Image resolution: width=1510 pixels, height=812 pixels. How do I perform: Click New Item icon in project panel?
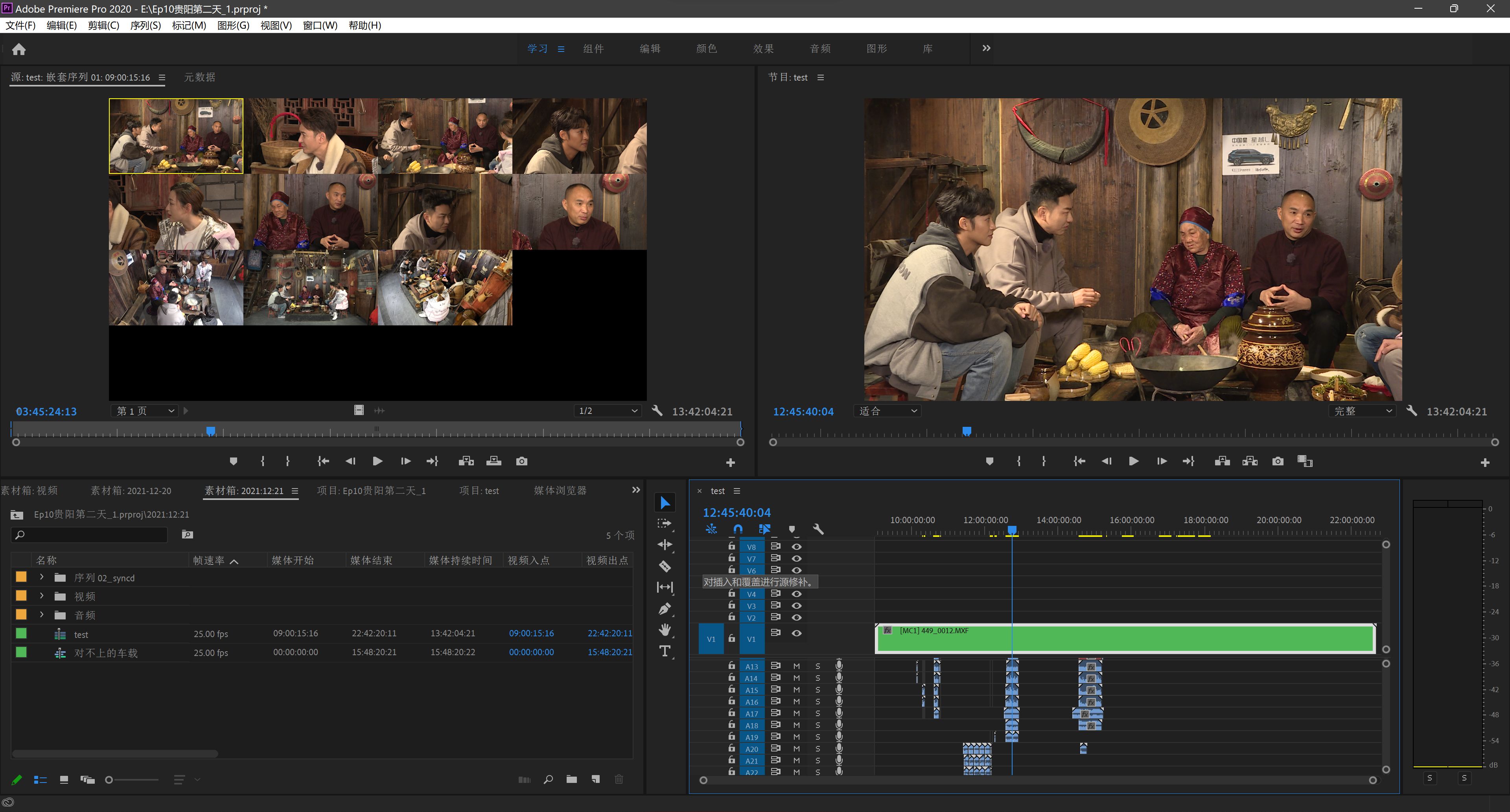pyautogui.click(x=596, y=779)
